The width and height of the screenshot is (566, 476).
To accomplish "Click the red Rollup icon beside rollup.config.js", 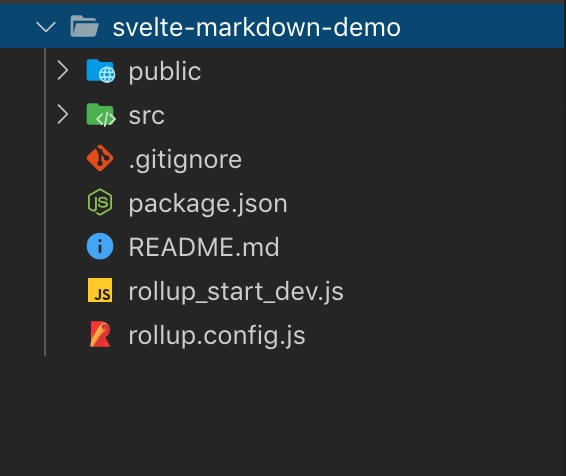I will coord(100,334).
